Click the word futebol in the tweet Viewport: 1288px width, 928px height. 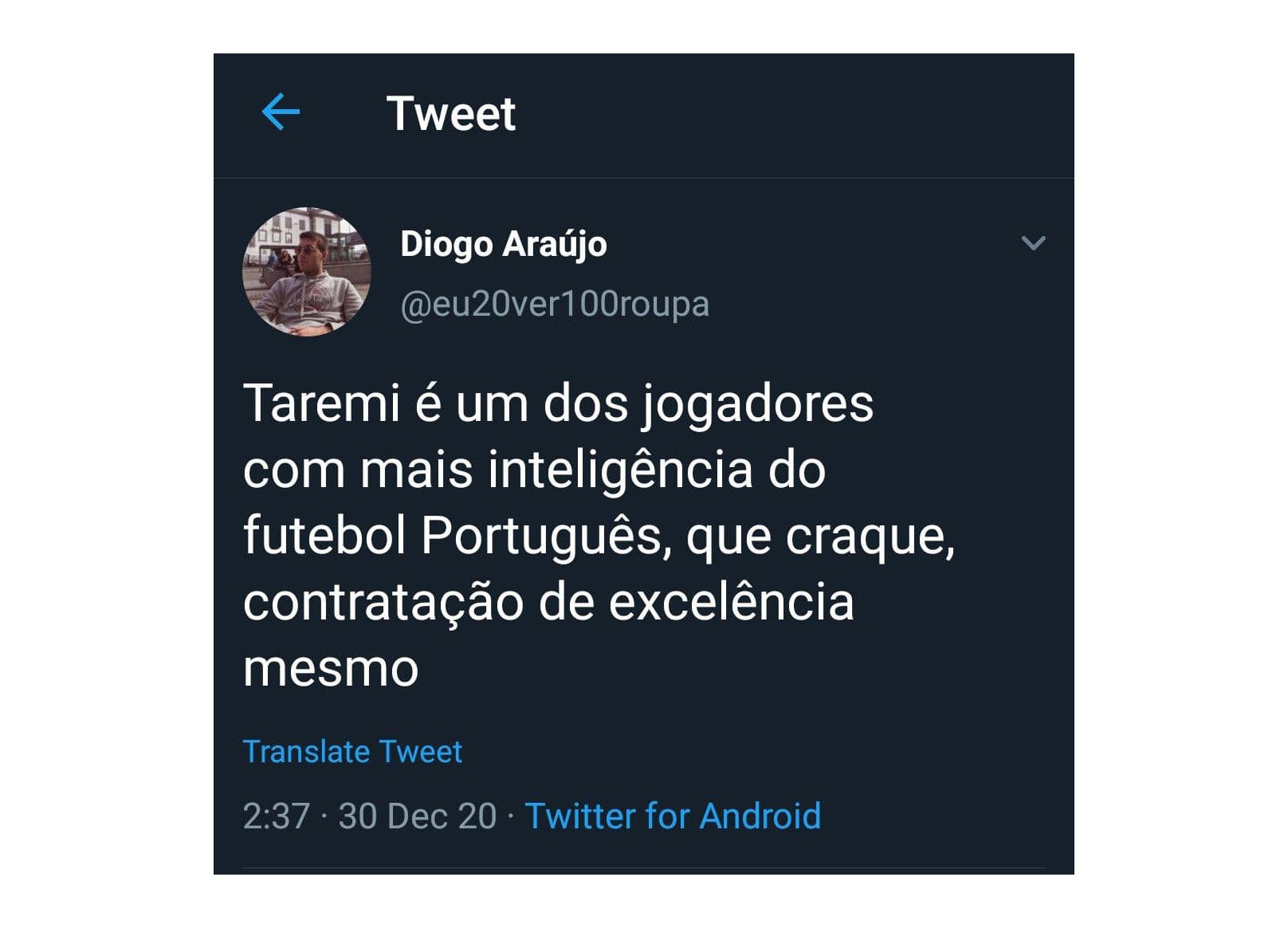tap(325, 534)
